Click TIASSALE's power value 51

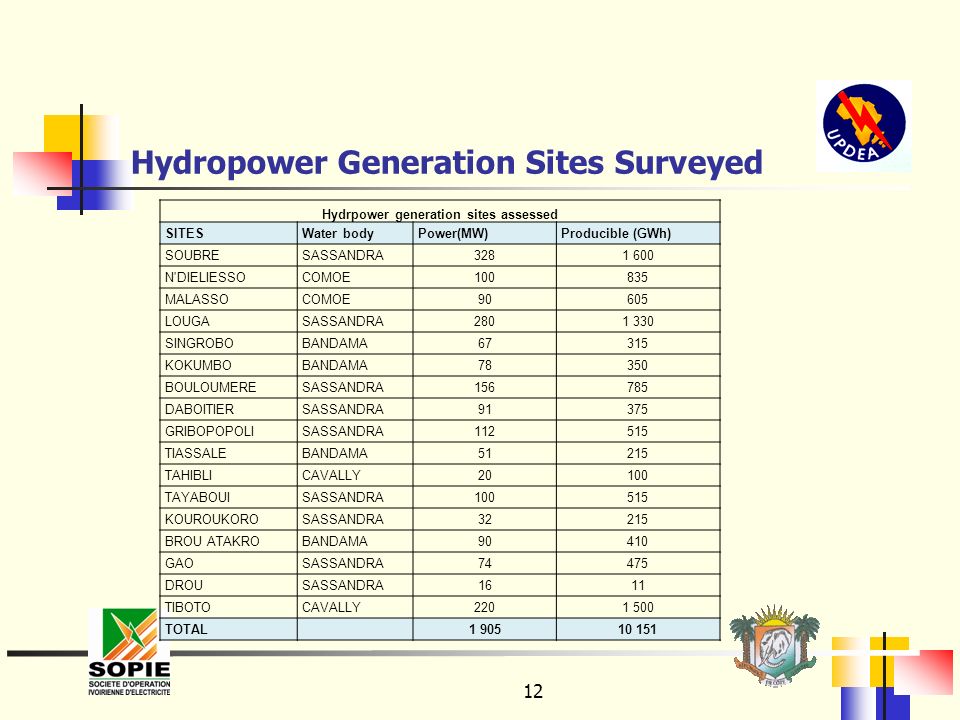click(485, 454)
